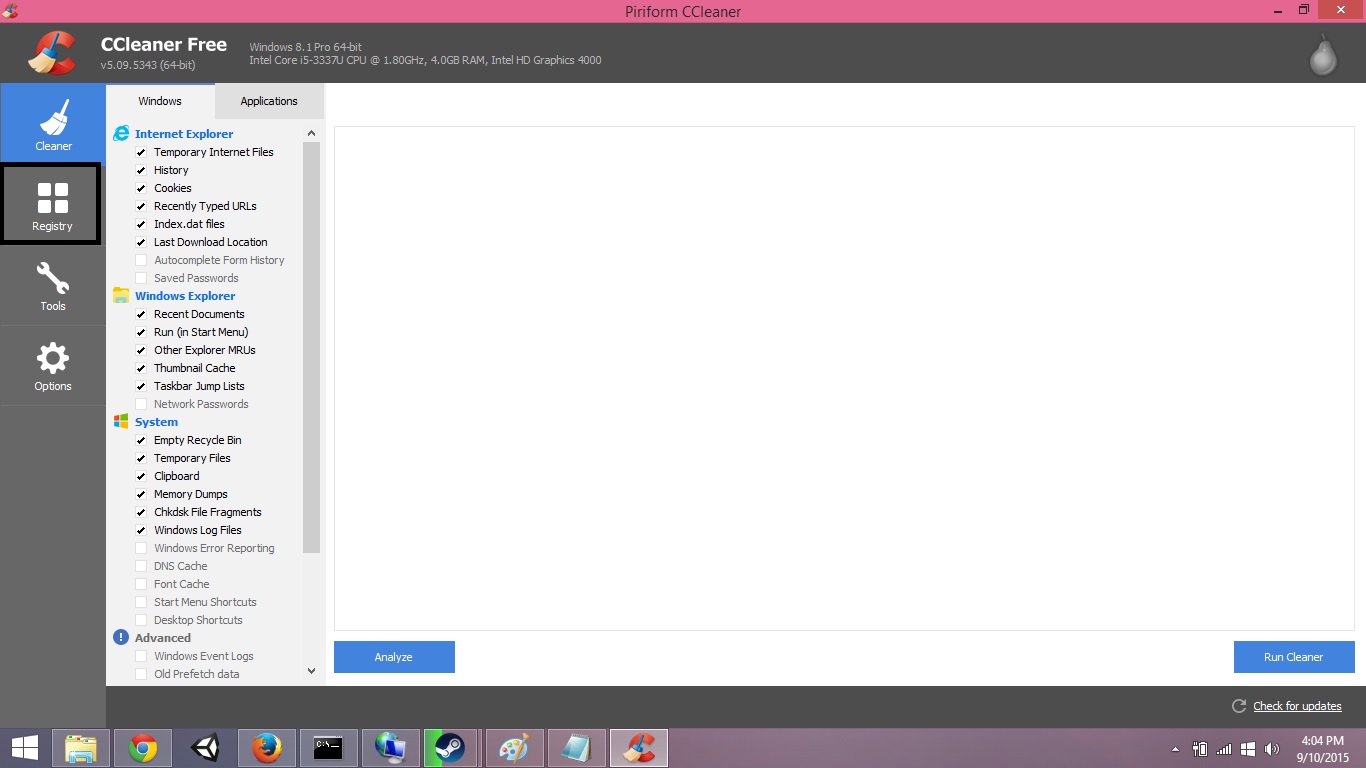1366x768 pixels.
Task: Click the System Windows-flag category icon
Action: [121, 421]
